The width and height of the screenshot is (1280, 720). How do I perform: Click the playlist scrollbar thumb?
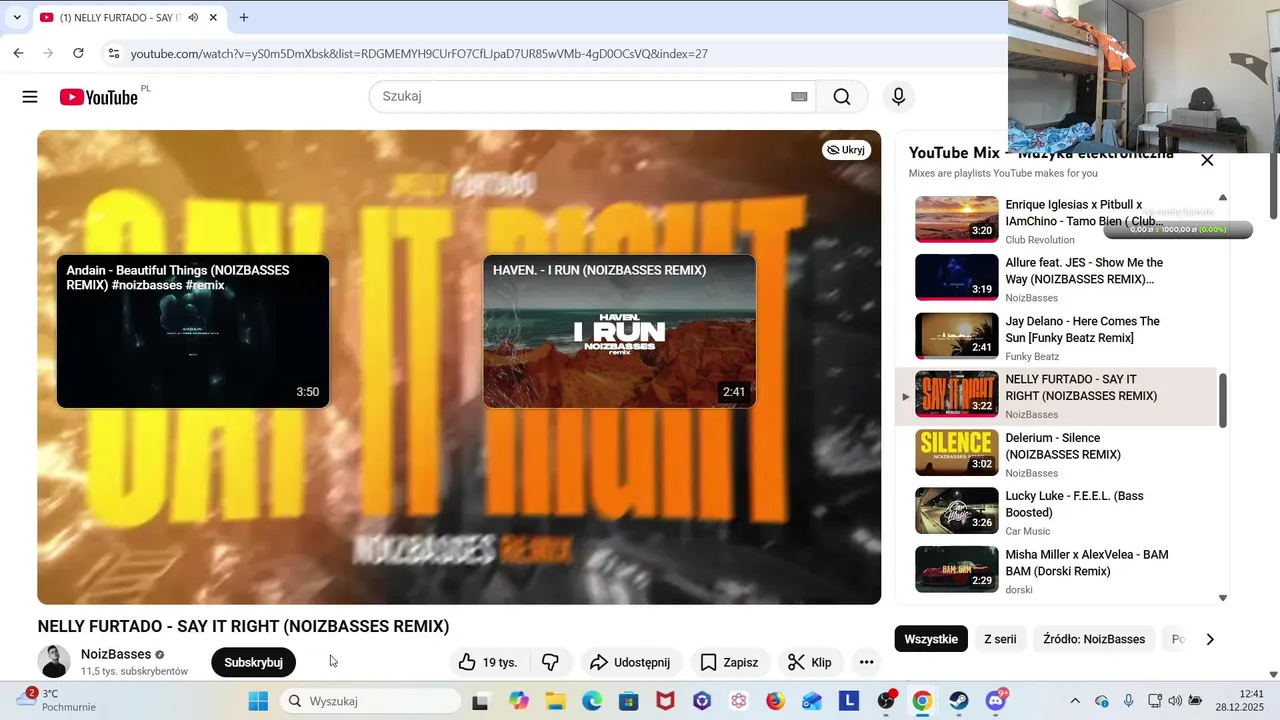[1222, 400]
